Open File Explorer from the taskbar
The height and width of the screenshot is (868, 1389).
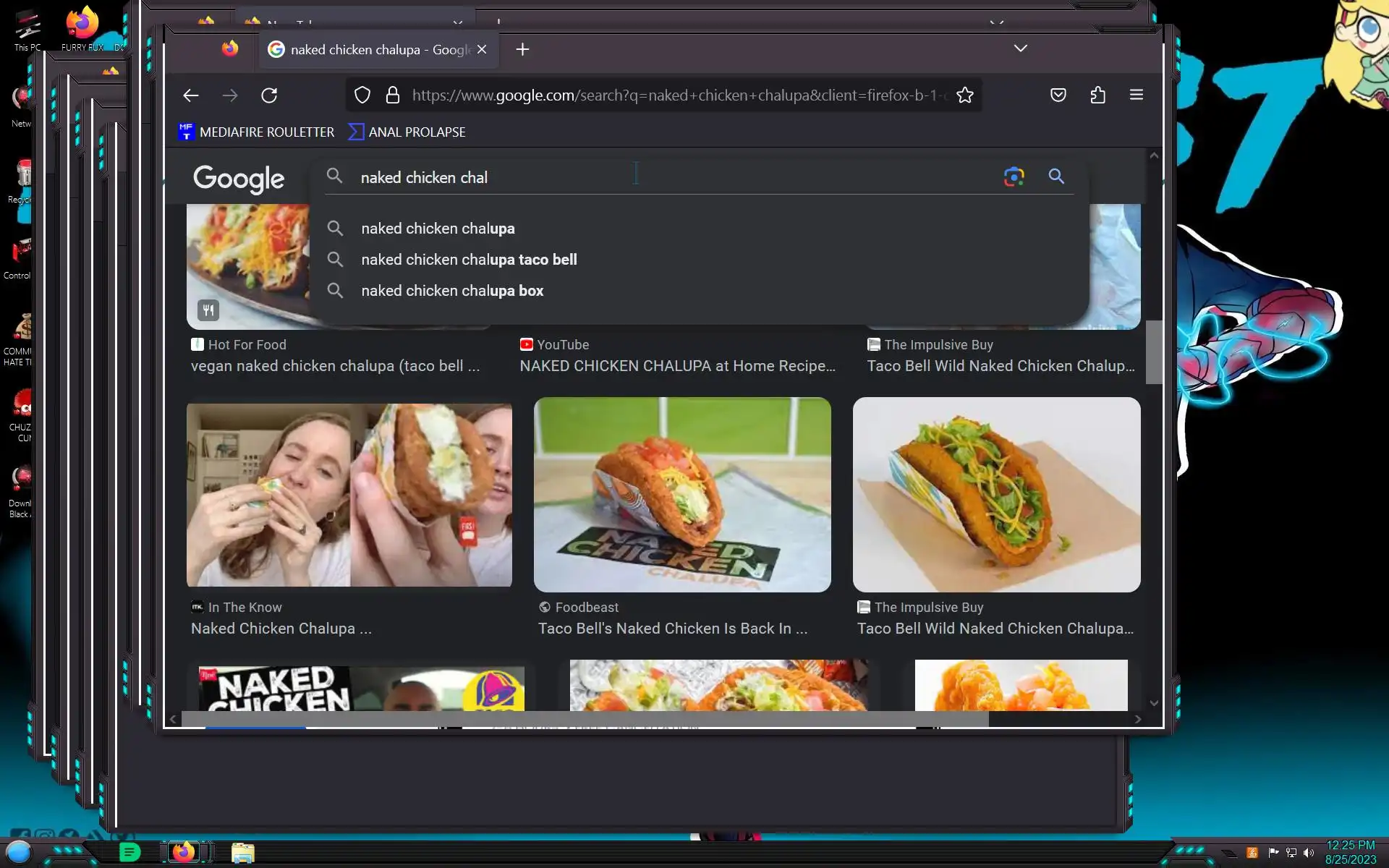click(x=242, y=852)
